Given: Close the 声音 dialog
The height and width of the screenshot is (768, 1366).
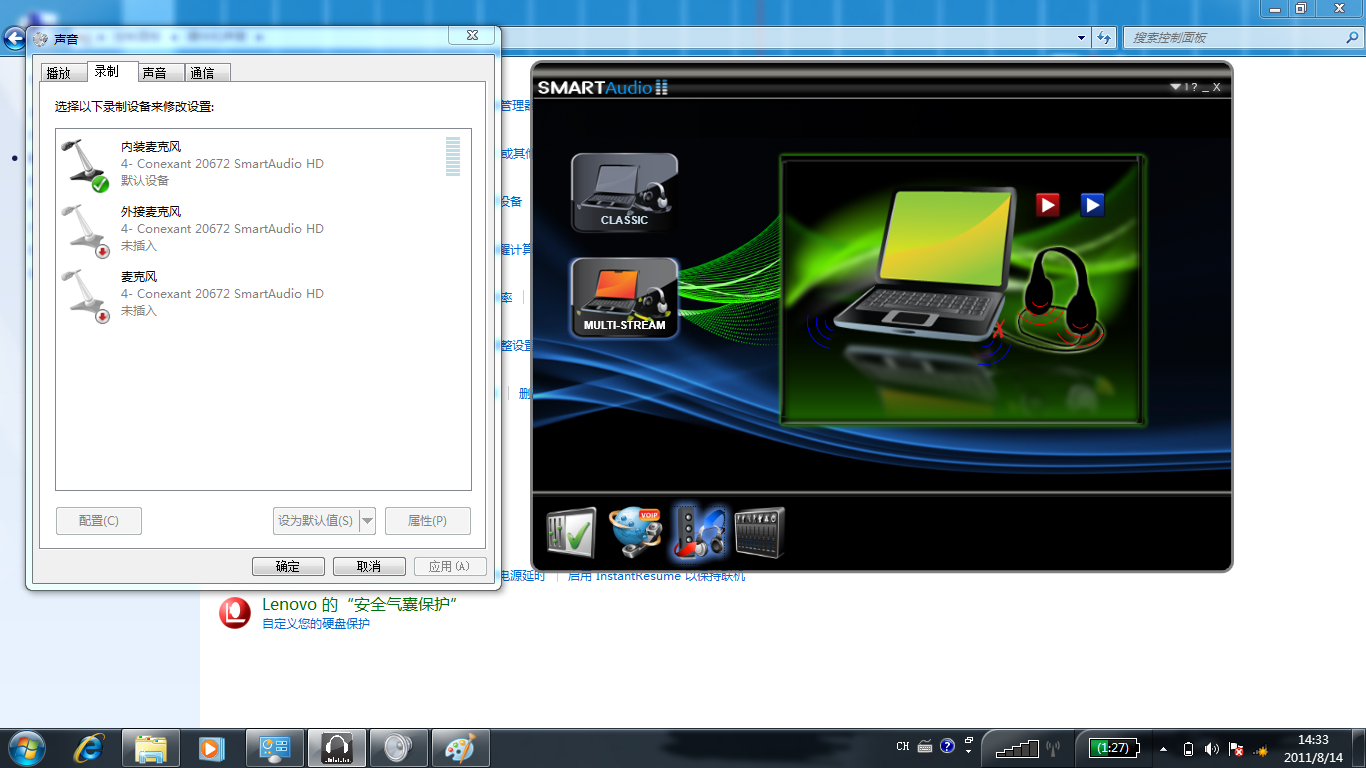Looking at the screenshot, I should 471,35.
